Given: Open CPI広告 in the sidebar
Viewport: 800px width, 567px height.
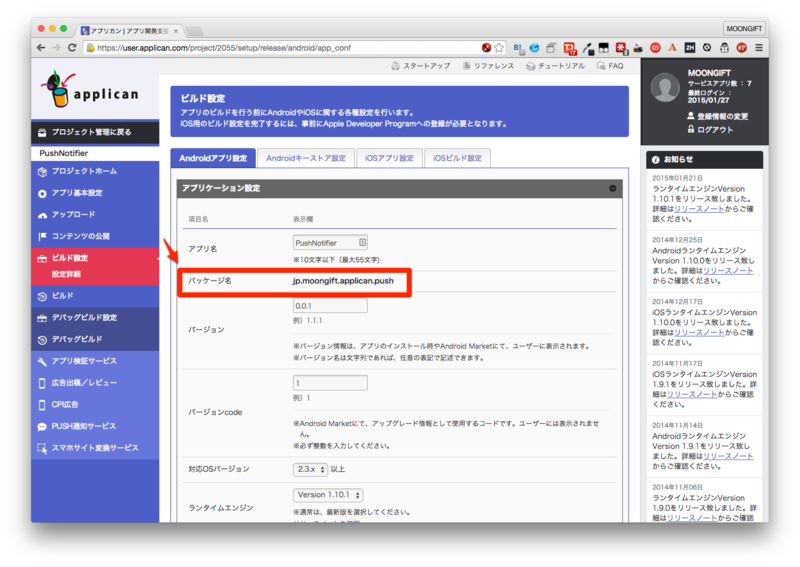Looking at the screenshot, I should tap(95, 405).
